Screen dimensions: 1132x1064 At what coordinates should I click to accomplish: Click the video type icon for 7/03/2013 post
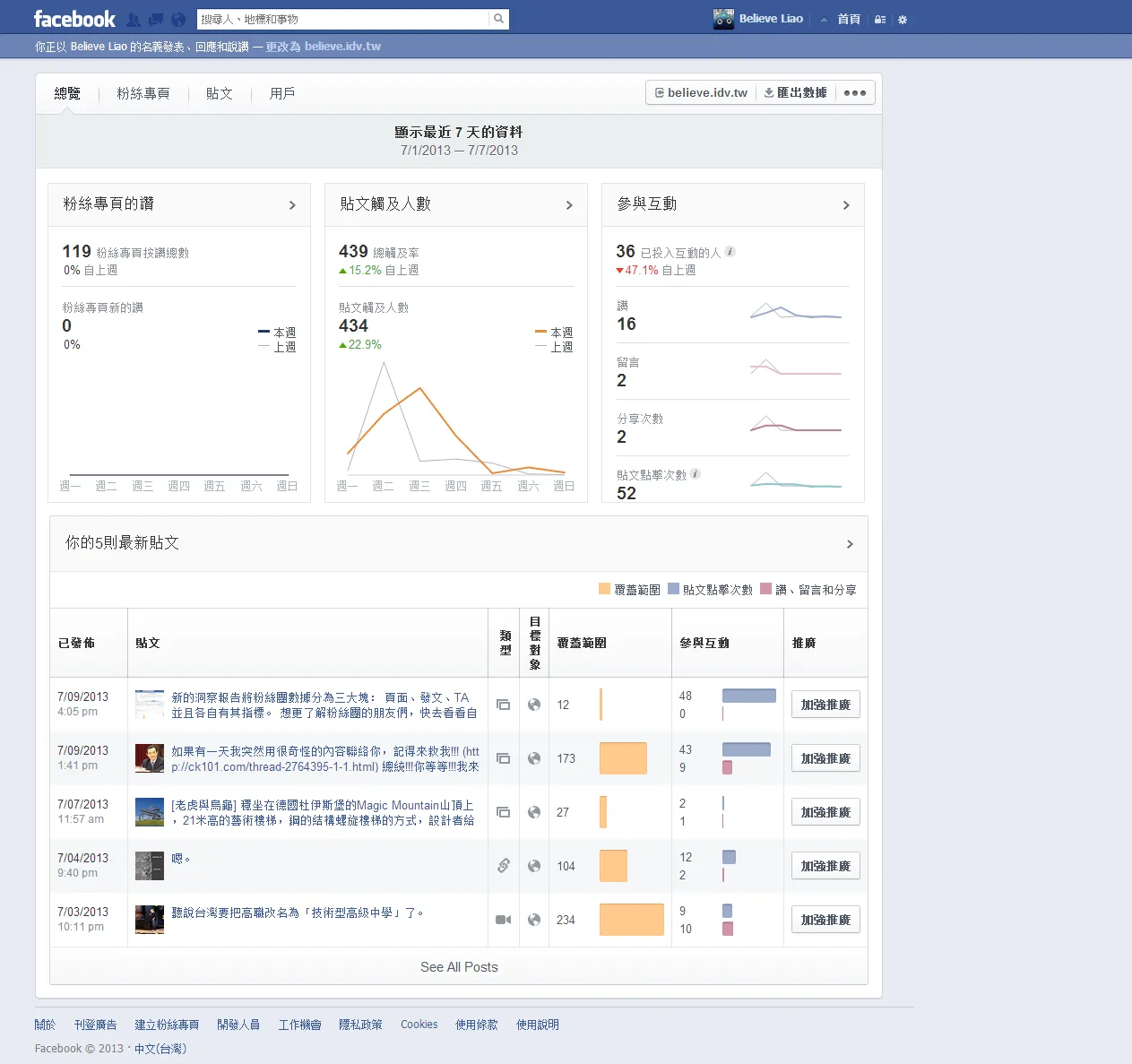click(504, 920)
